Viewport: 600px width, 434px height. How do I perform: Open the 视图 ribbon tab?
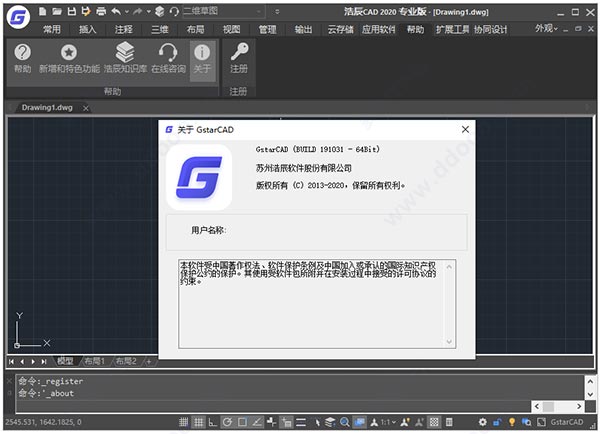point(232,29)
